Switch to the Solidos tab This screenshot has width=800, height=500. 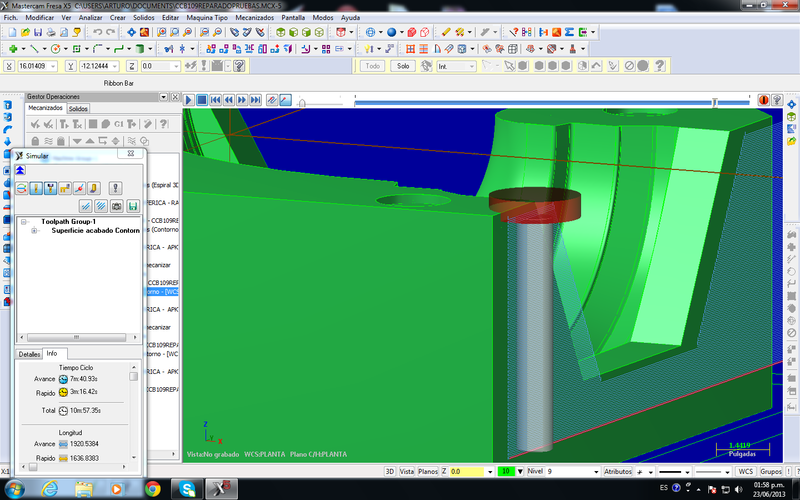(x=79, y=108)
